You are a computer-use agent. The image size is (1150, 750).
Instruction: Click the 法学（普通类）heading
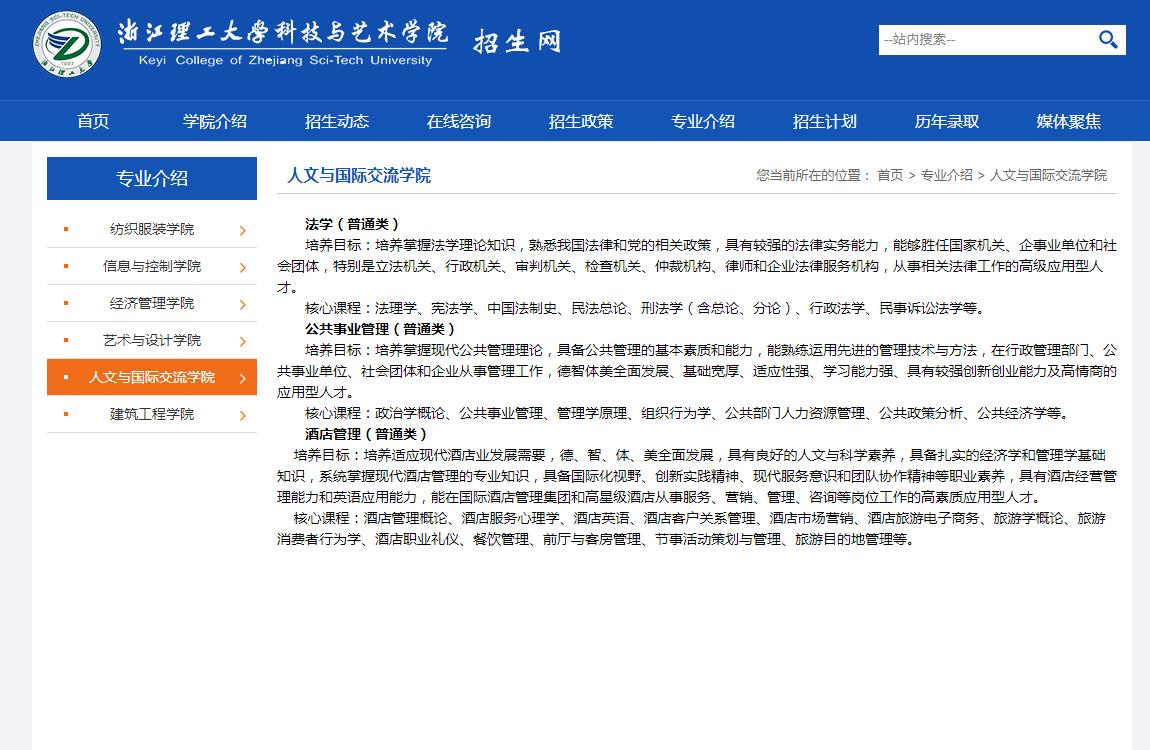[x=352, y=224]
